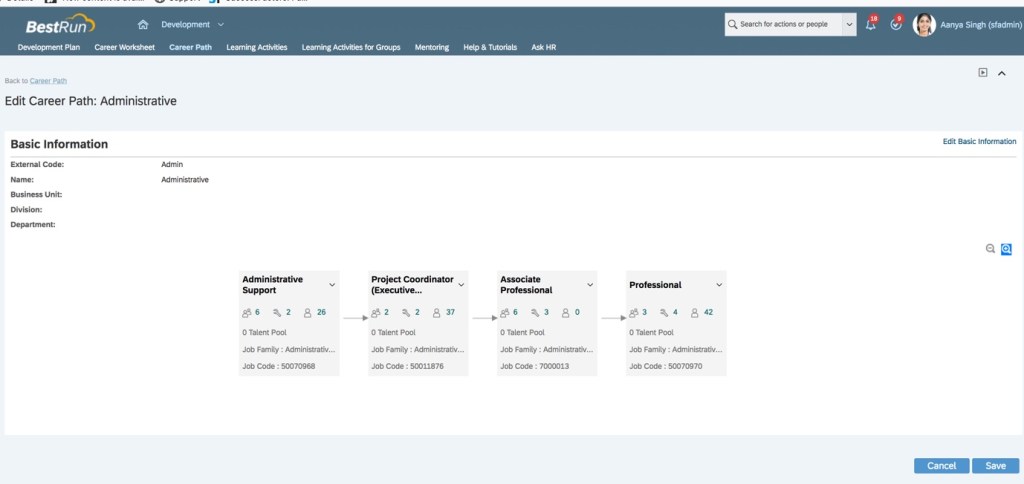Image resolution: width=1024 pixels, height=484 pixels.
Task: Open Project Coordinator card dropdown
Action: [x=461, y=285]
